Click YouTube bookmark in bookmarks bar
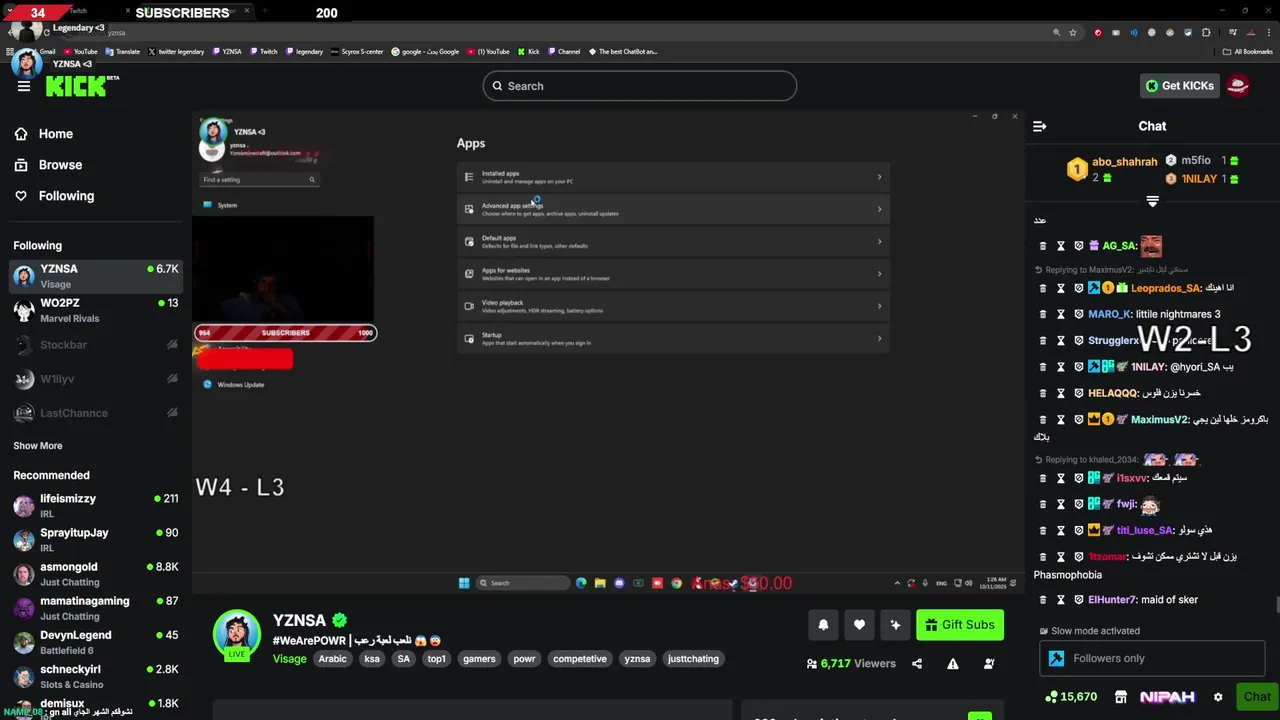The width and height of the screenshot is (1280, 720). tap(80, 51)
